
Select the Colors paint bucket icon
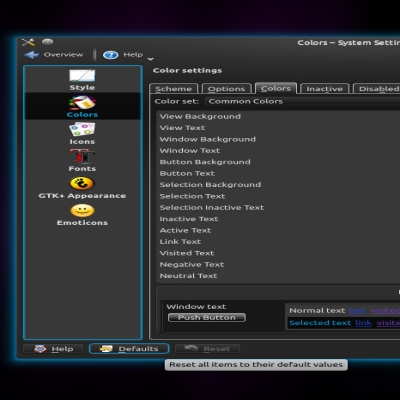click(x=82, y=103)
